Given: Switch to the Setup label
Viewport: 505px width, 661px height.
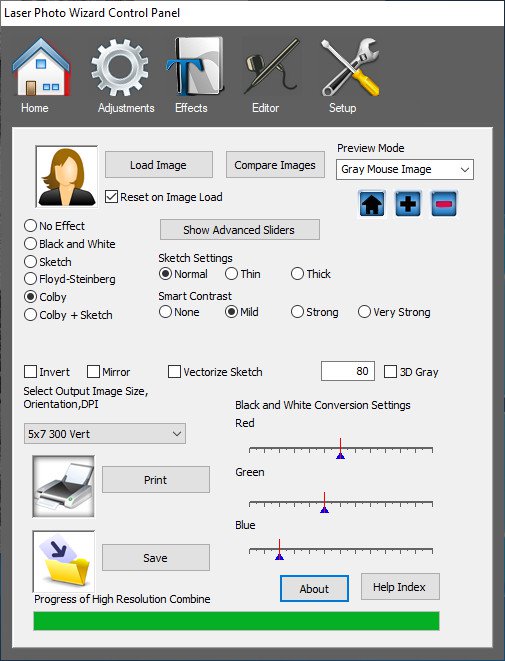Looking at the screenshot, I should [342, 108].
